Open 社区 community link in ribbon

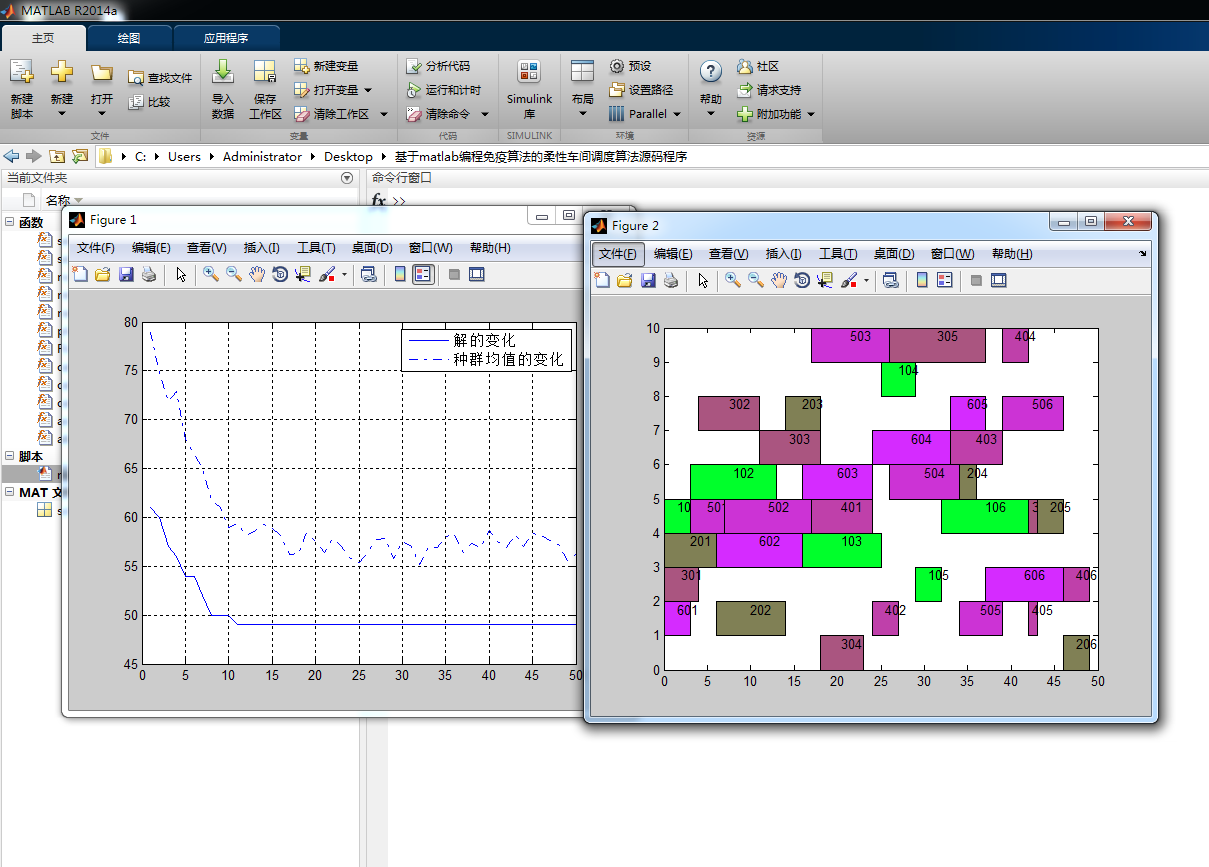[758, 66]
